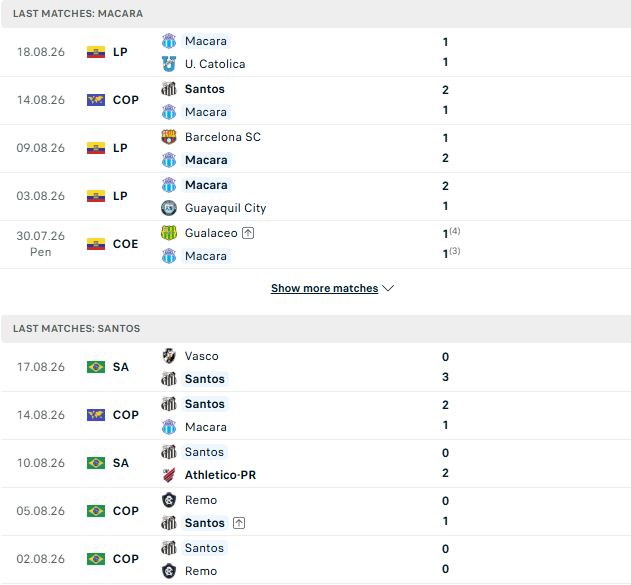The width and height of the screenshot is (631, 585).
Task: Click the COP world flag on 14.08.26 Macara match
Action: [x=96, y=100]
